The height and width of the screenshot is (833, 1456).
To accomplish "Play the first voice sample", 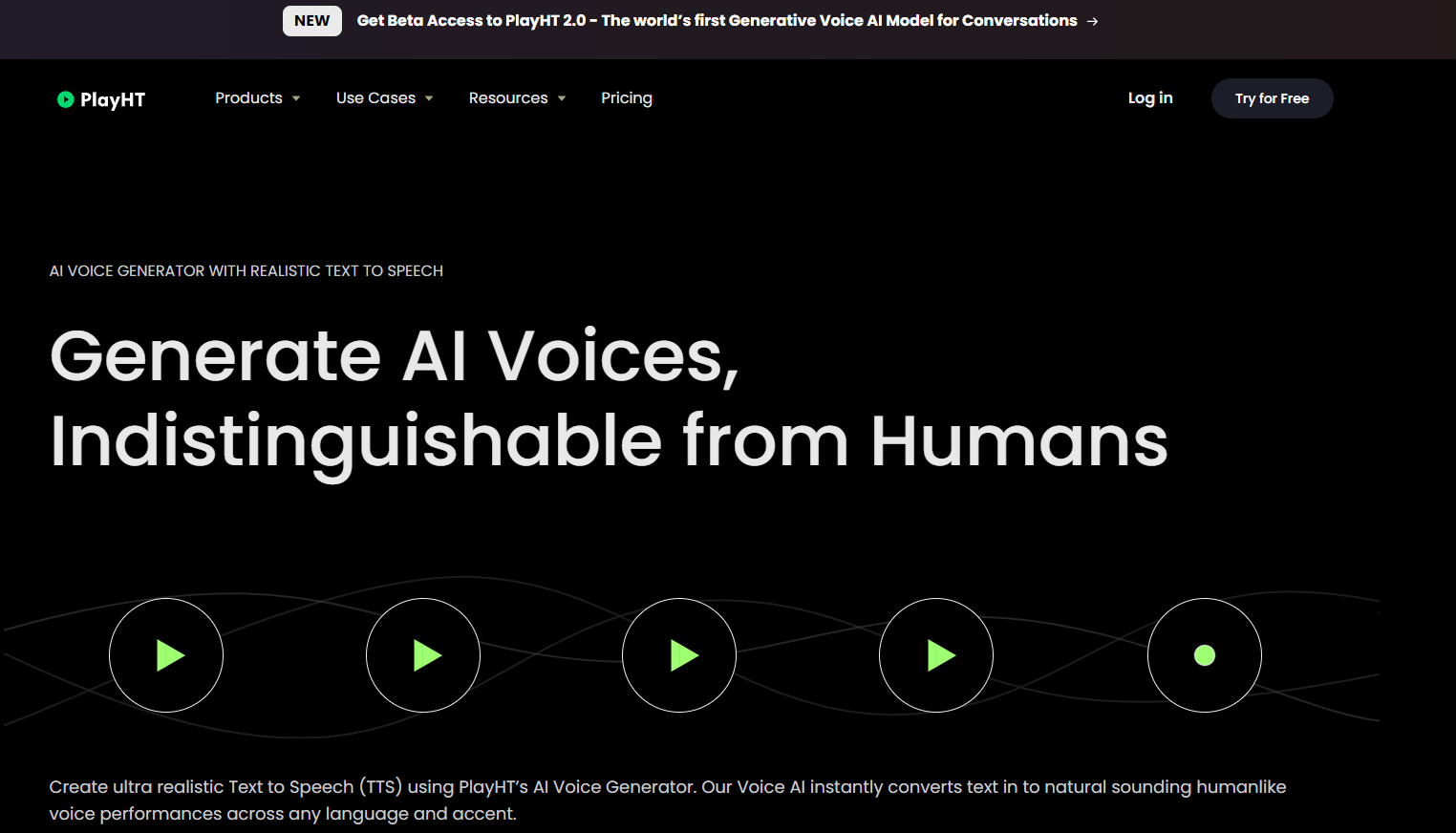I will click(x=166, y=655).
